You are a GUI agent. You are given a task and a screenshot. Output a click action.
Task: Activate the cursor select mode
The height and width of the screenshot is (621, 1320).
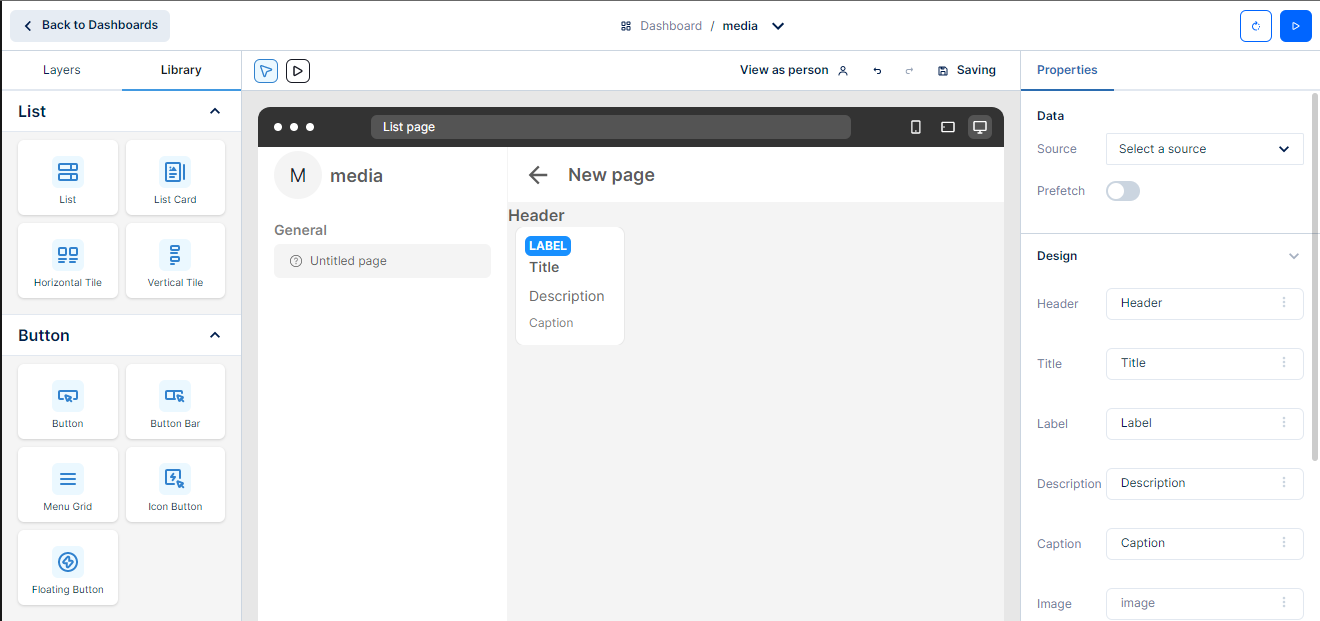pos(266,71)
